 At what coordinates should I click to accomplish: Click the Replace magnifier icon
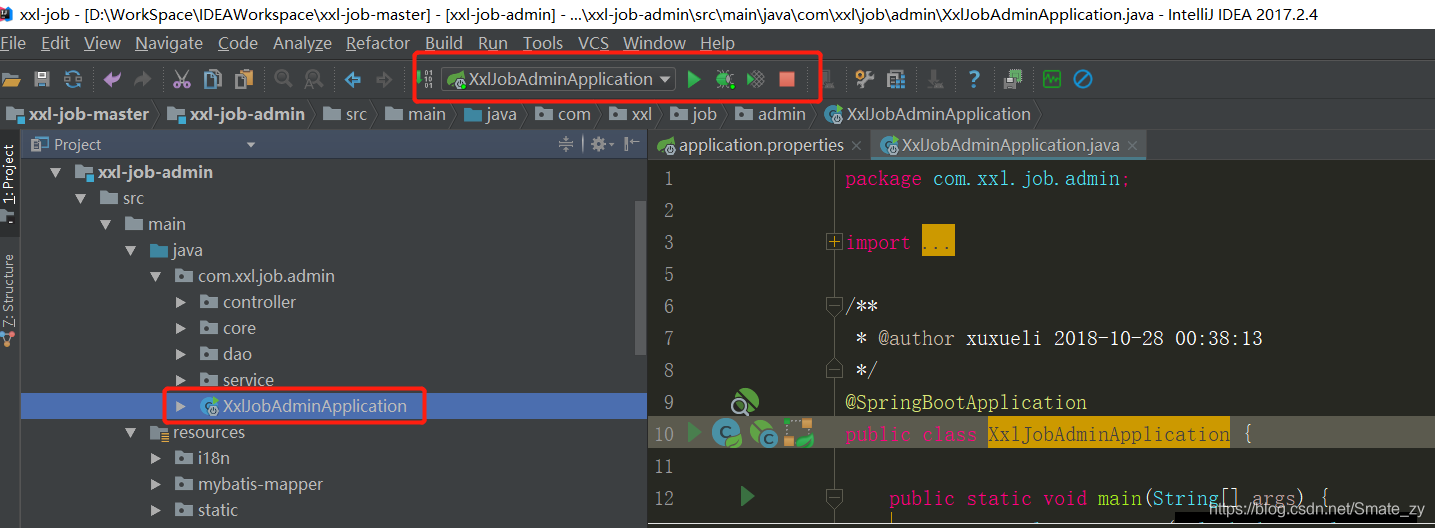(313, 79)
